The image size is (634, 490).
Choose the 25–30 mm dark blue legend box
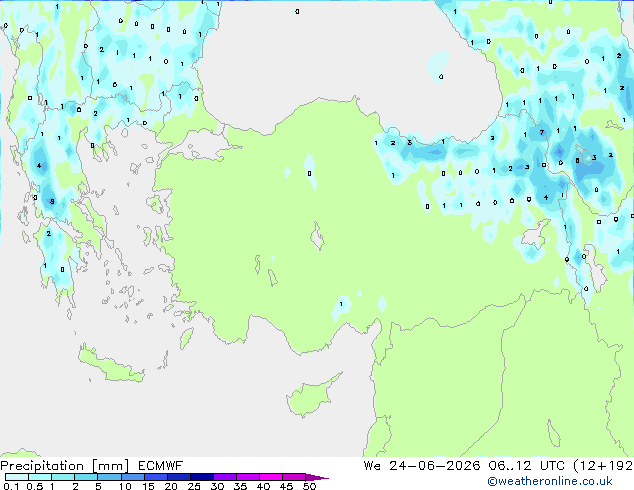click(x=201, y=477)
